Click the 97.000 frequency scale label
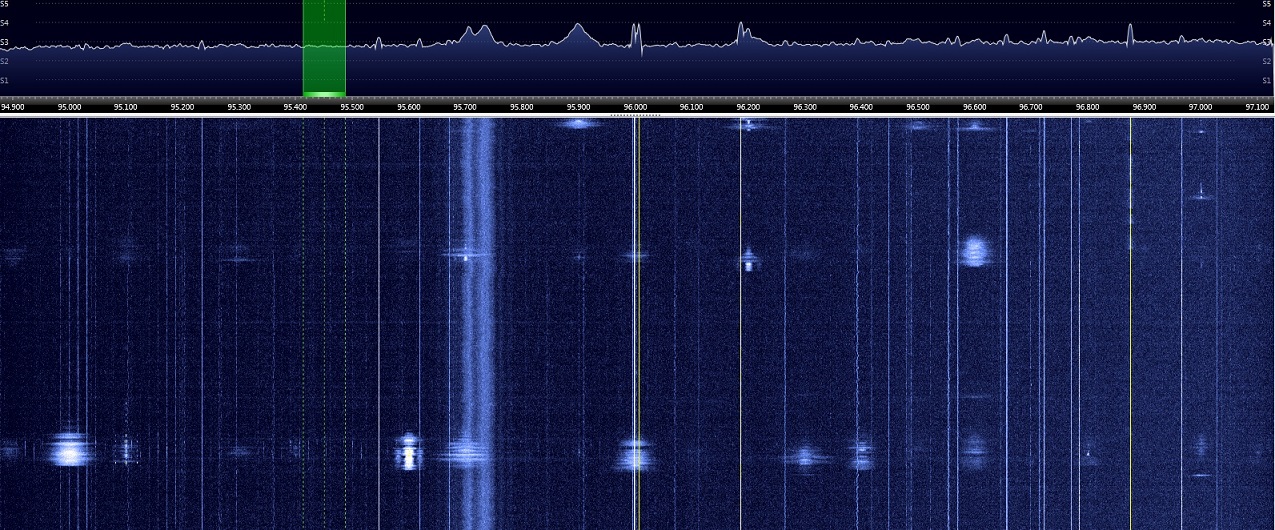 click(x=1200, y=106)
